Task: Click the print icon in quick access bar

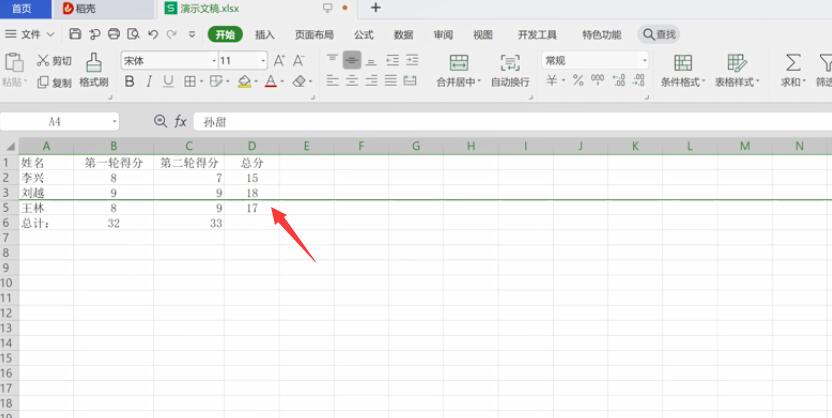Action: 114,34
